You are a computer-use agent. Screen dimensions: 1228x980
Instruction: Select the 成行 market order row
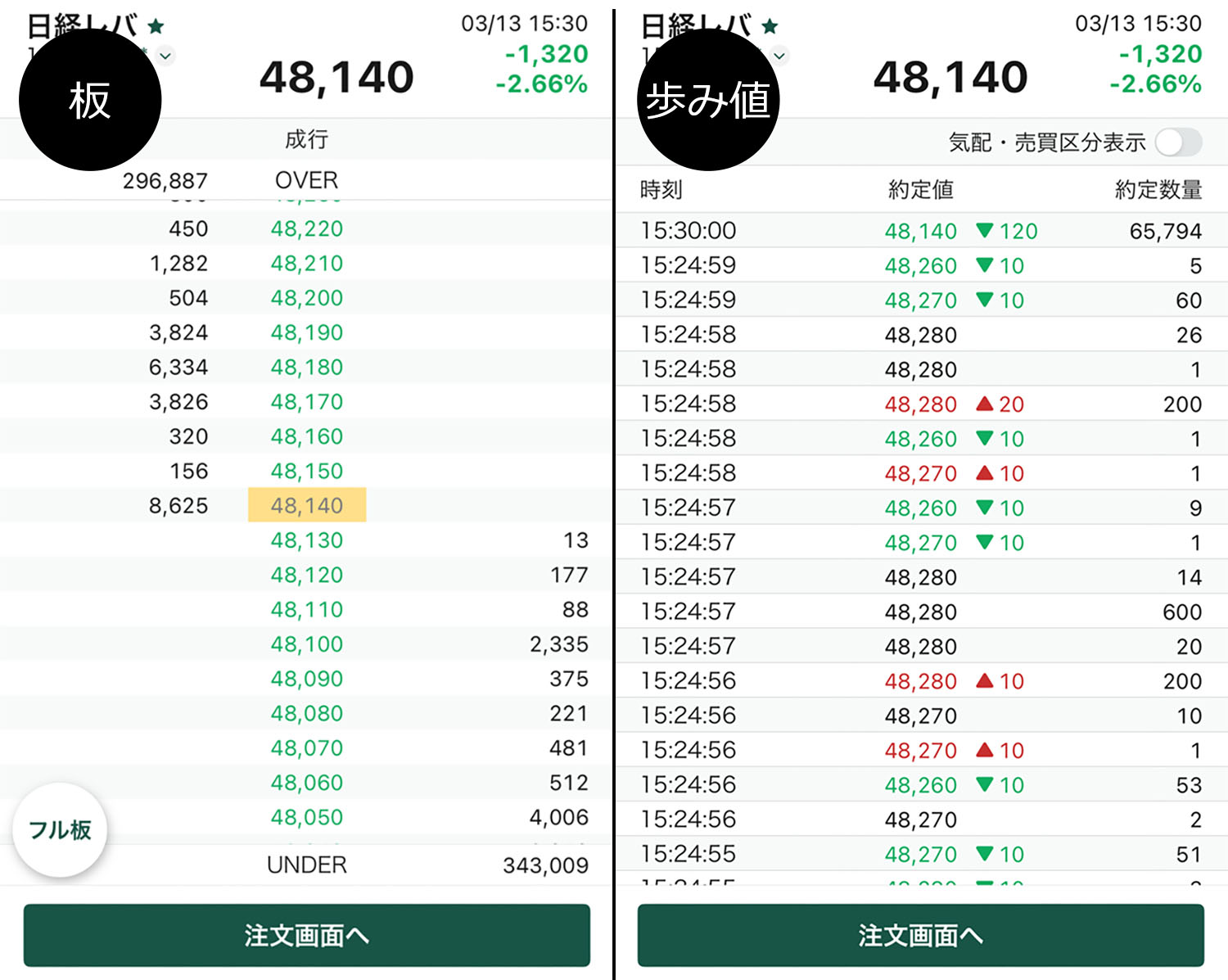coord(306,139)
